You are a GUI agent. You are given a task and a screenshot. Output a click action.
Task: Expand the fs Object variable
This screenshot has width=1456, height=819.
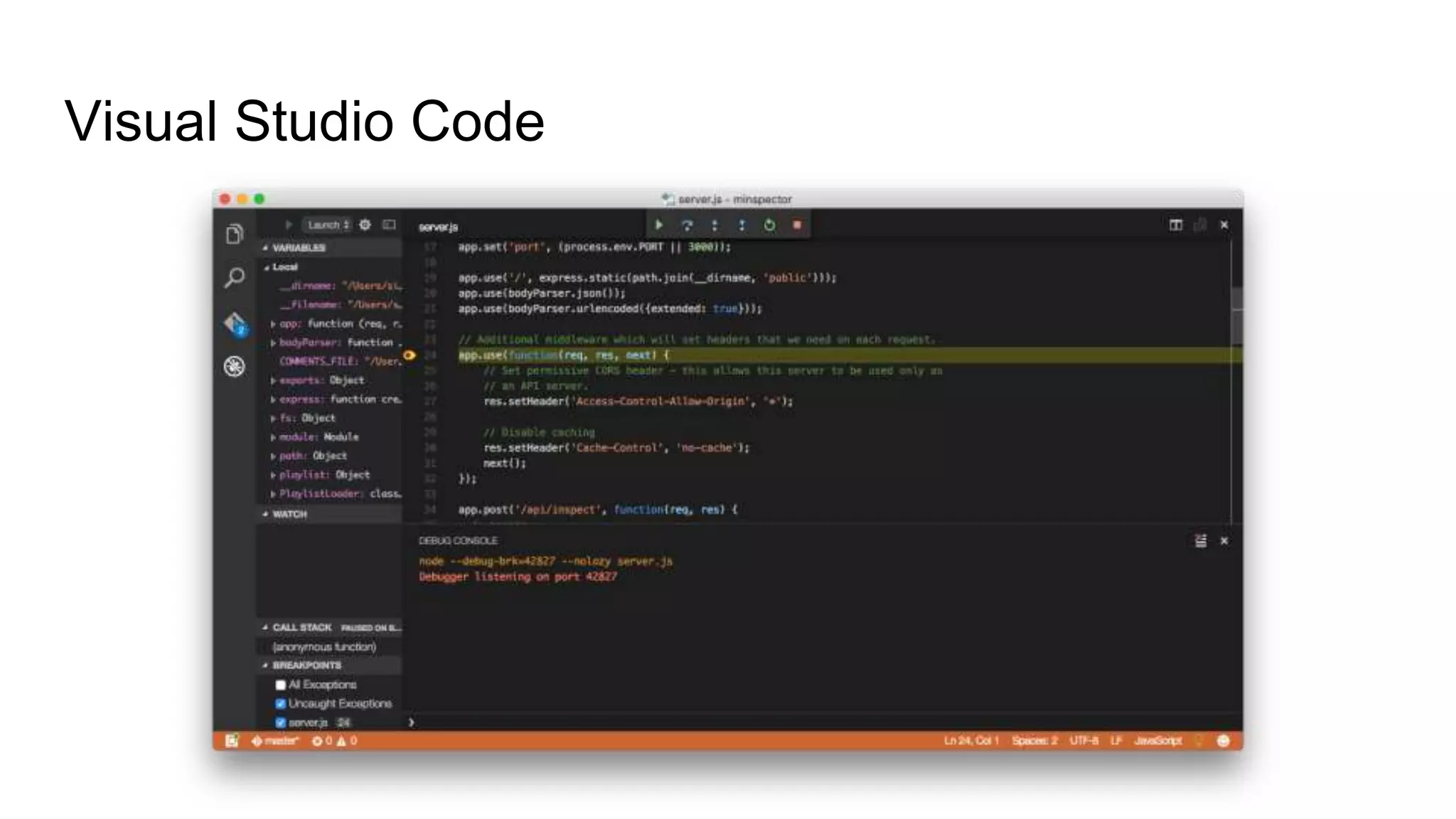pyautogui.click(x=273, y=418)
